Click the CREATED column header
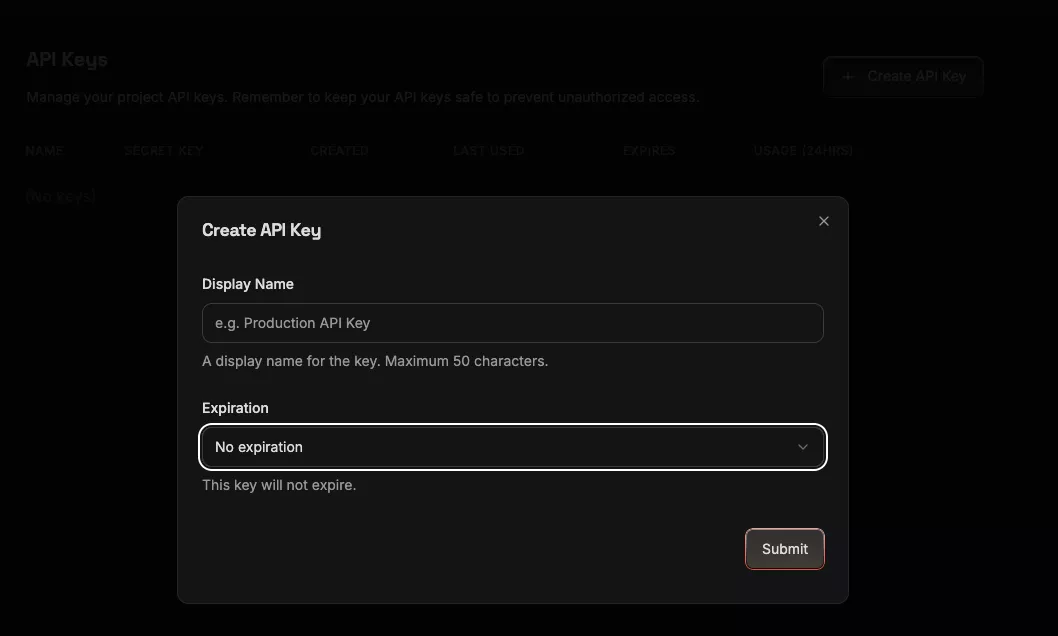 [339, 151]
